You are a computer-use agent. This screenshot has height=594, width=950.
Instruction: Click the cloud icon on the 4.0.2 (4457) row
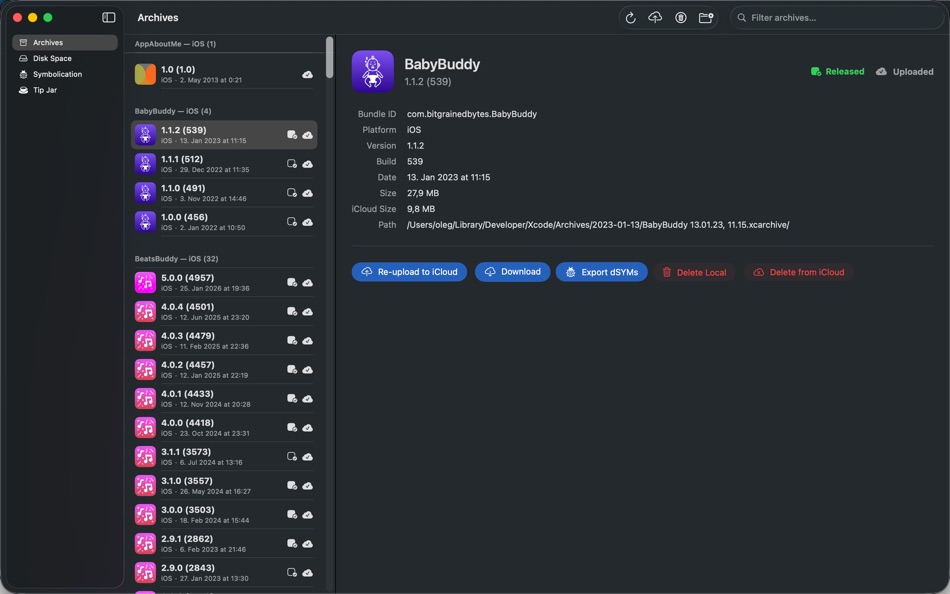point(308,370)
